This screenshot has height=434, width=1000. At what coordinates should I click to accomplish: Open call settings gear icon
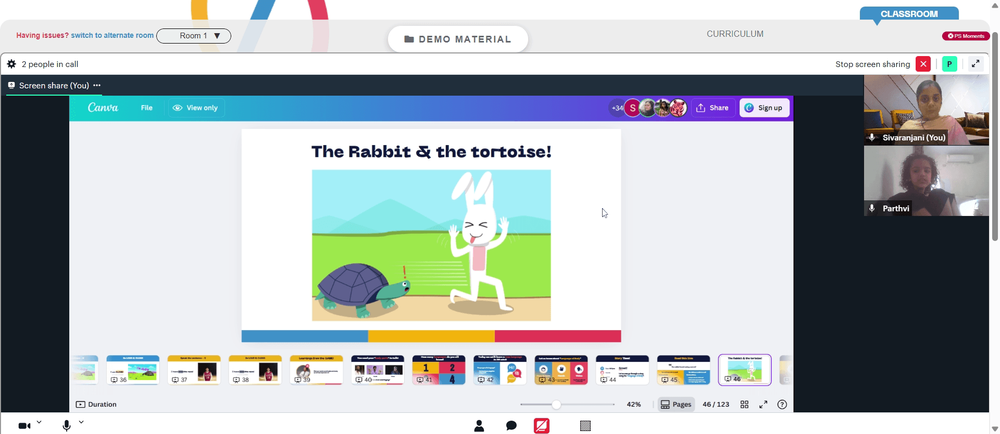tap(11, 64)
